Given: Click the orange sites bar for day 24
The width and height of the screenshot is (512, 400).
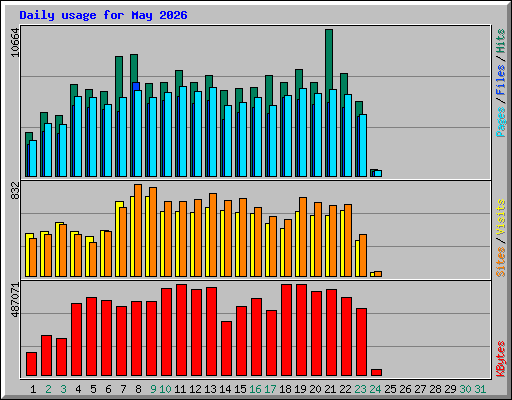Looking at the screenshot, I should [x=378, y=274].
